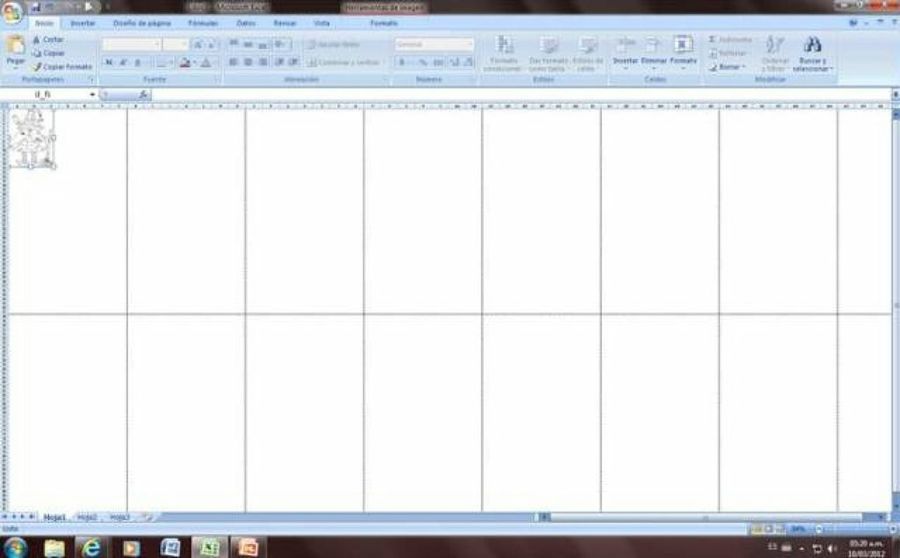
Task: Align cell text to the right
Action: pos(262,62)
